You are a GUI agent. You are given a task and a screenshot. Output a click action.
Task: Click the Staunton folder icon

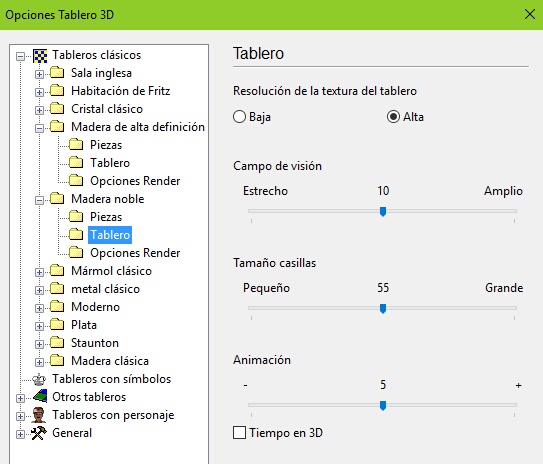tap(57, 342)
